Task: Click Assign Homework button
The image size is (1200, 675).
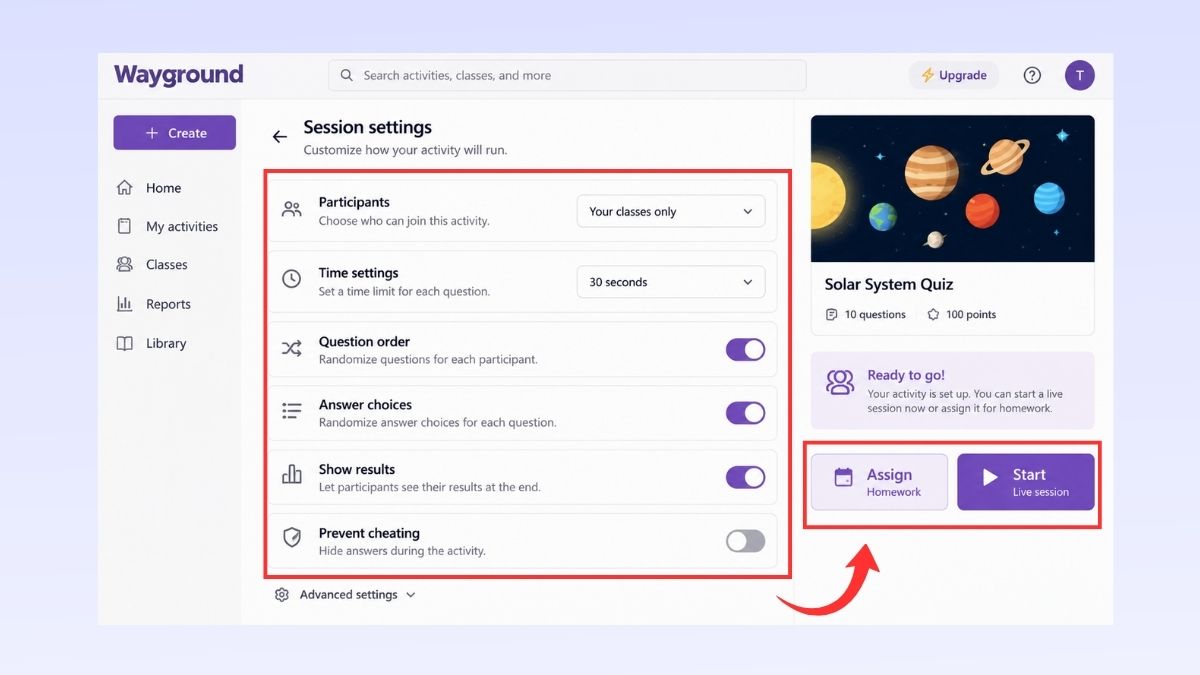Action: pos(879,482)
